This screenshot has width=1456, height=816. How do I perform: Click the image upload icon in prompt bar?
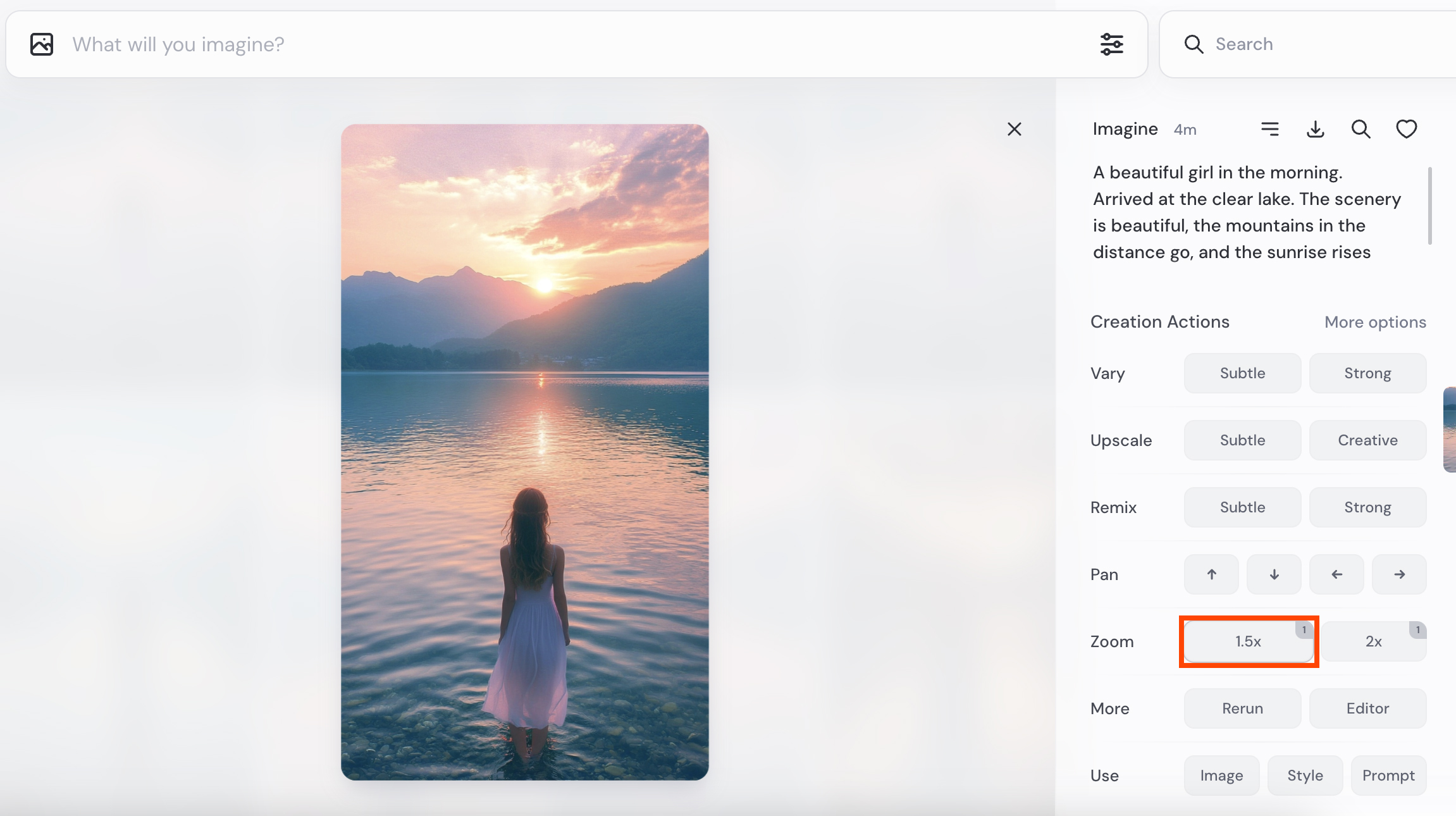[42, 44]
